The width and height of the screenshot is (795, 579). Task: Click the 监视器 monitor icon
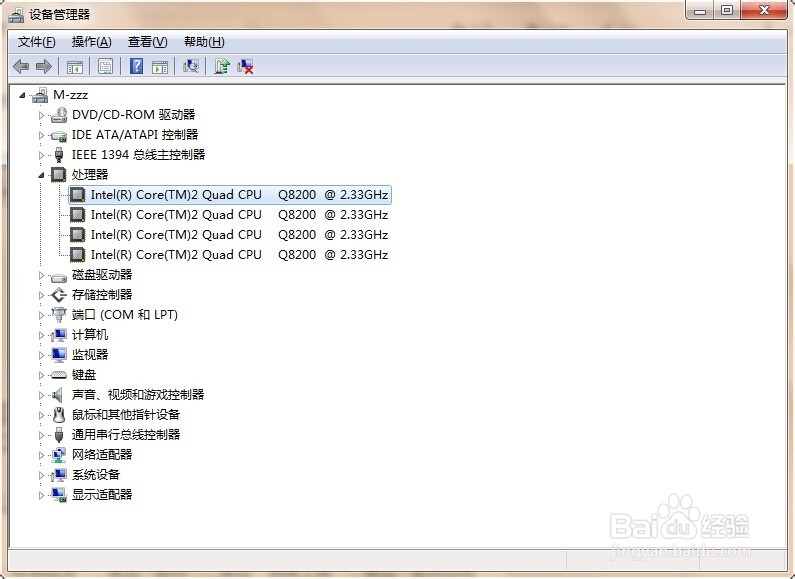click(59, 355)
